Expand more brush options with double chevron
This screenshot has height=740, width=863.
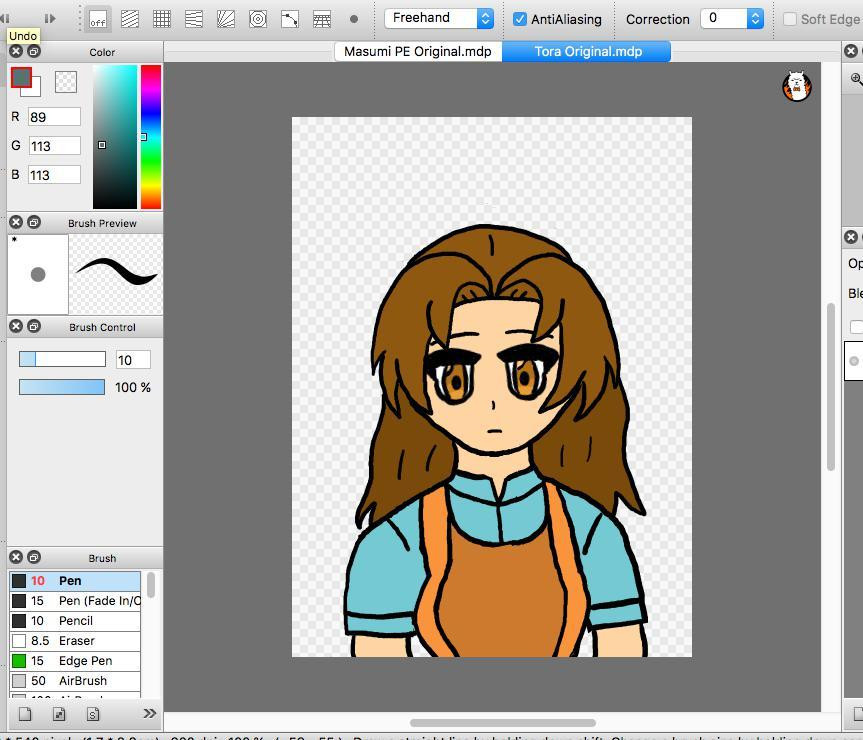pos(149,714)
